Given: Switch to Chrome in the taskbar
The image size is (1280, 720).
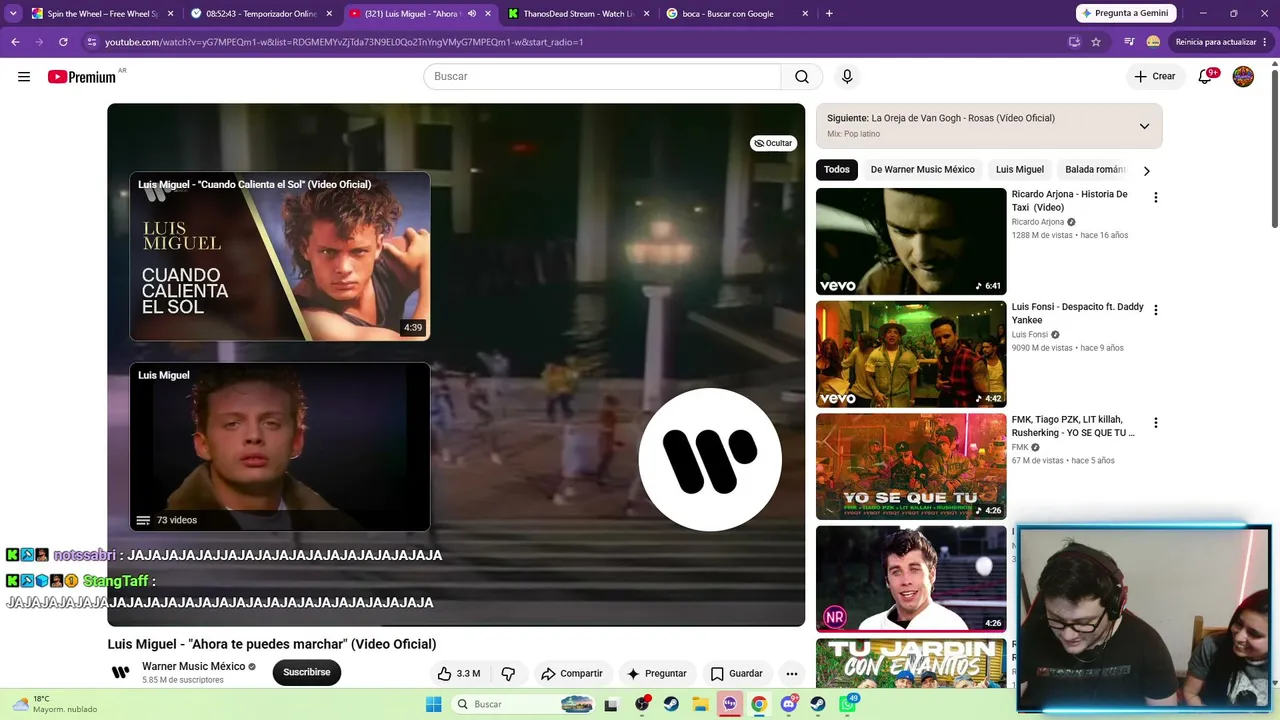Looking at the screenshot, I should click(x=759, y=704).
